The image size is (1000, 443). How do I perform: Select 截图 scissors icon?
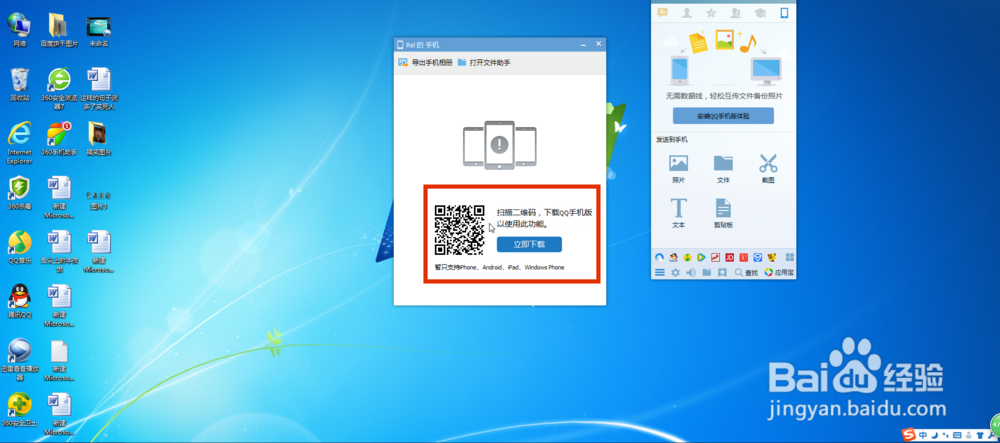(768, 169)
